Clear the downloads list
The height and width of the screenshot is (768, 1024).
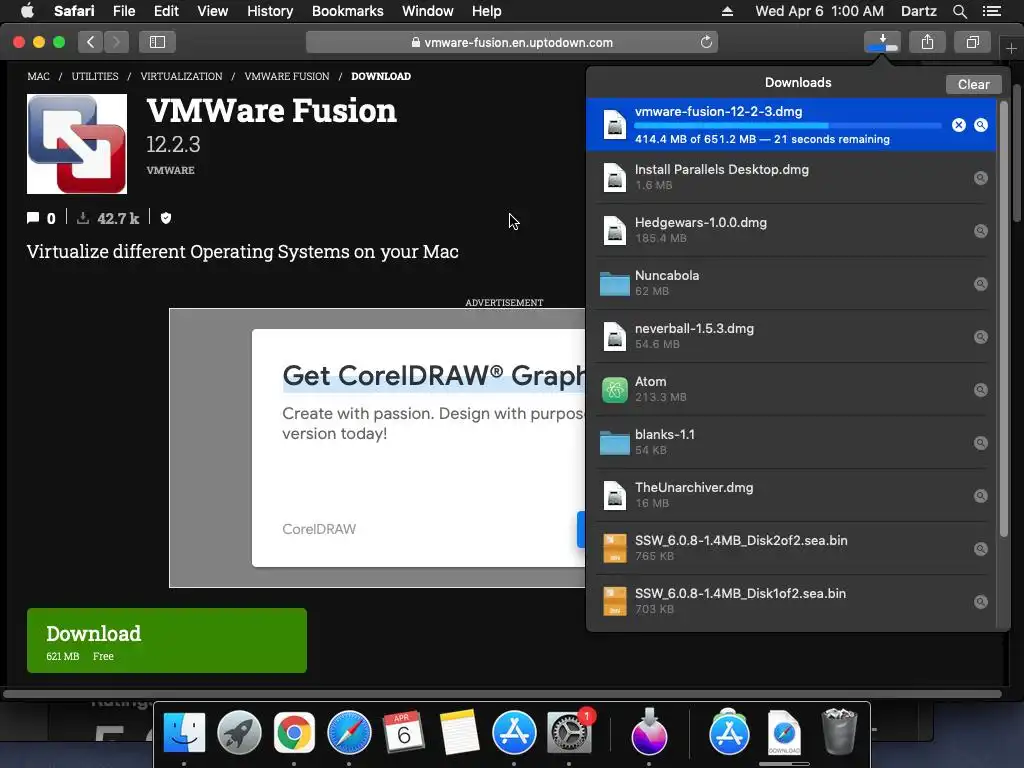(973, 84)
